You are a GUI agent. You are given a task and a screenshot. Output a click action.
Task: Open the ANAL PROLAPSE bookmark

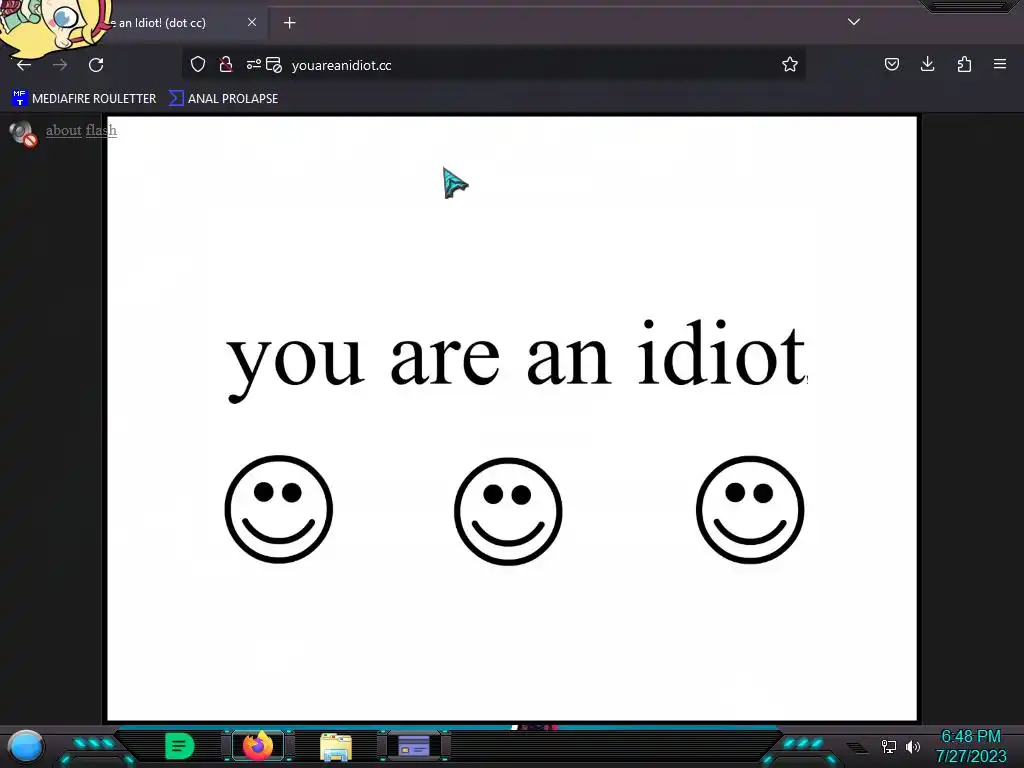click(x=223, y=99)
